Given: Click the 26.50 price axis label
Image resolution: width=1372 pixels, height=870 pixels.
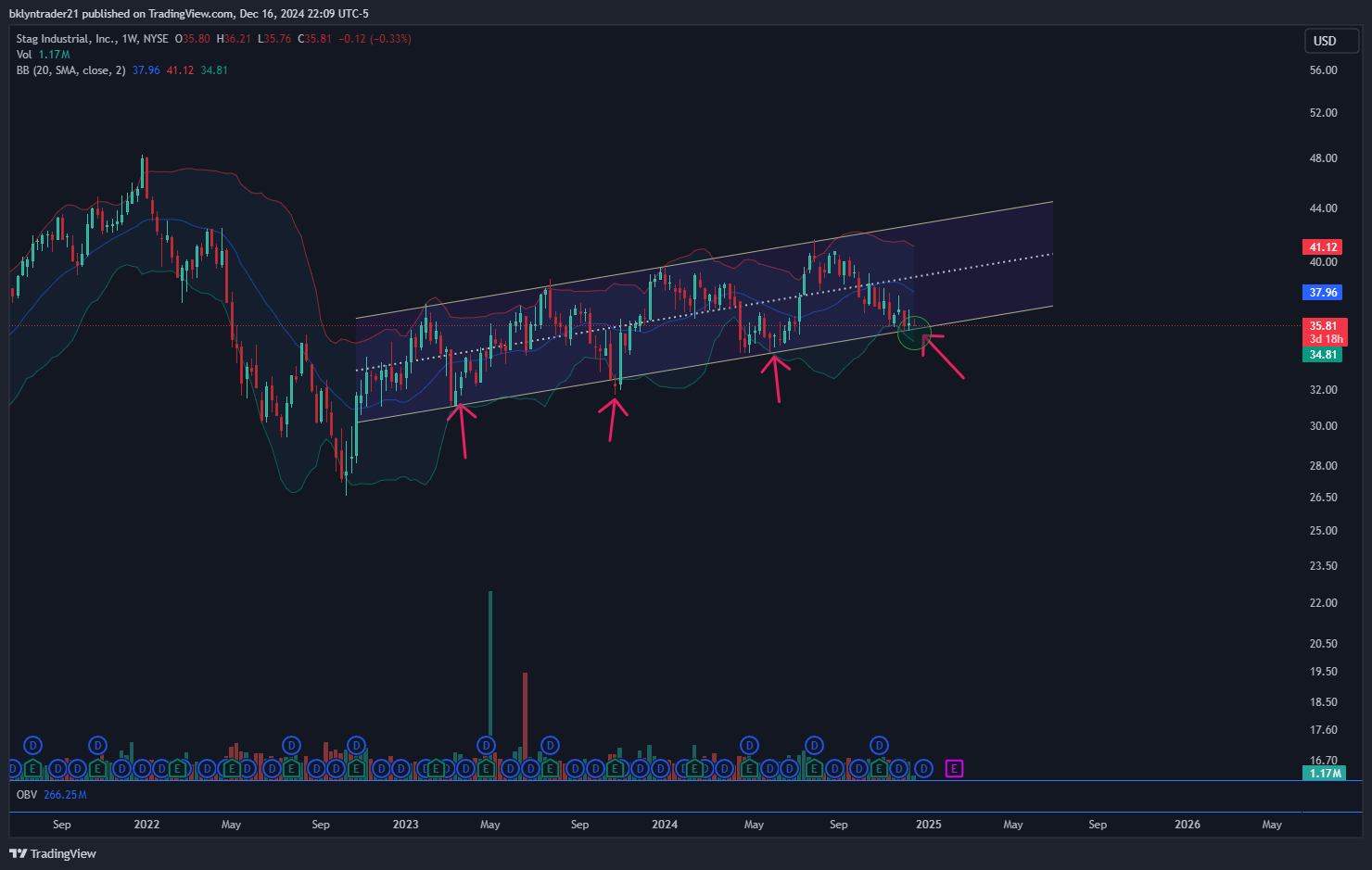Looking at the screenshot, I should coord(1323,498).
